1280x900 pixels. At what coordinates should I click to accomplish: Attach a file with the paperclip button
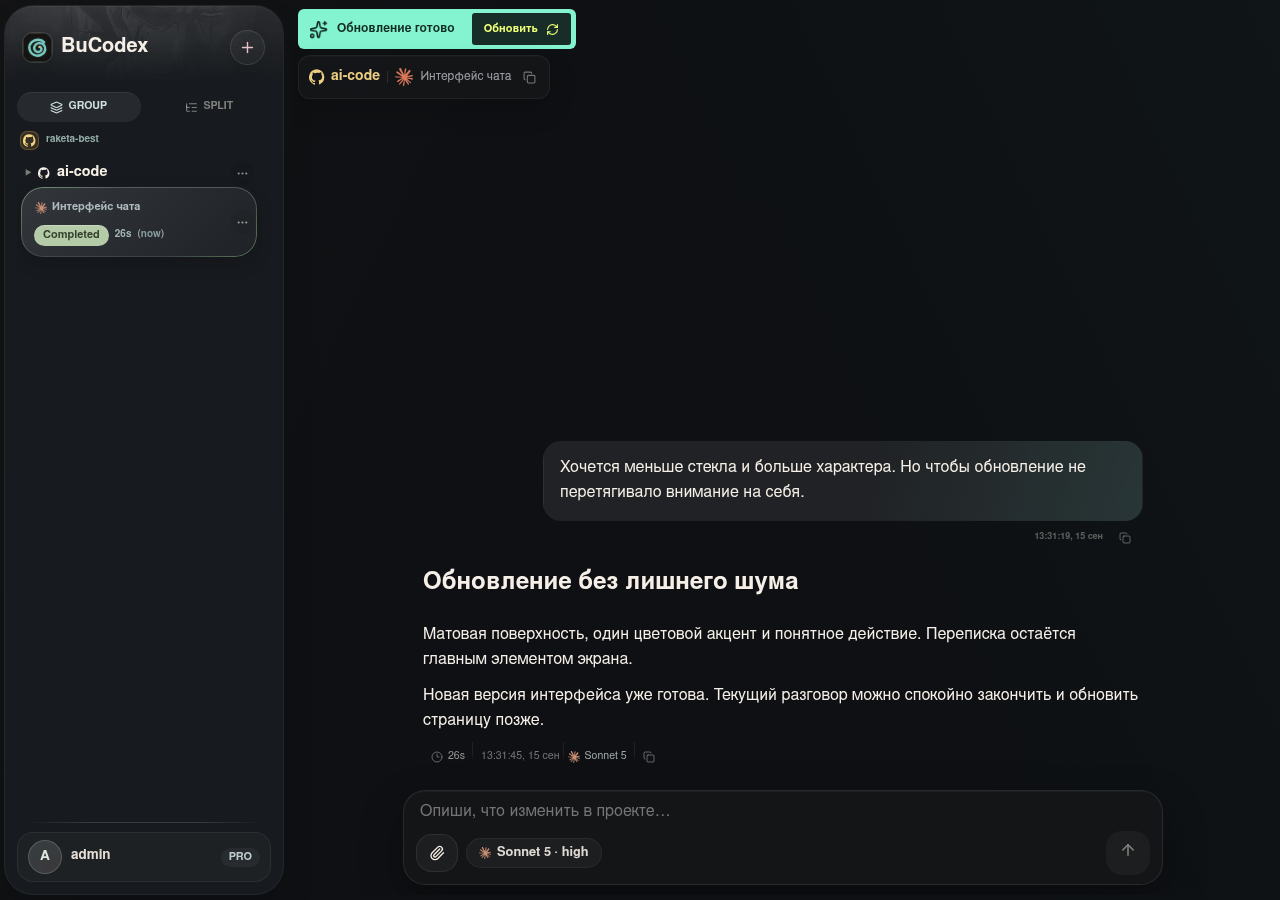tap(437, 853)
